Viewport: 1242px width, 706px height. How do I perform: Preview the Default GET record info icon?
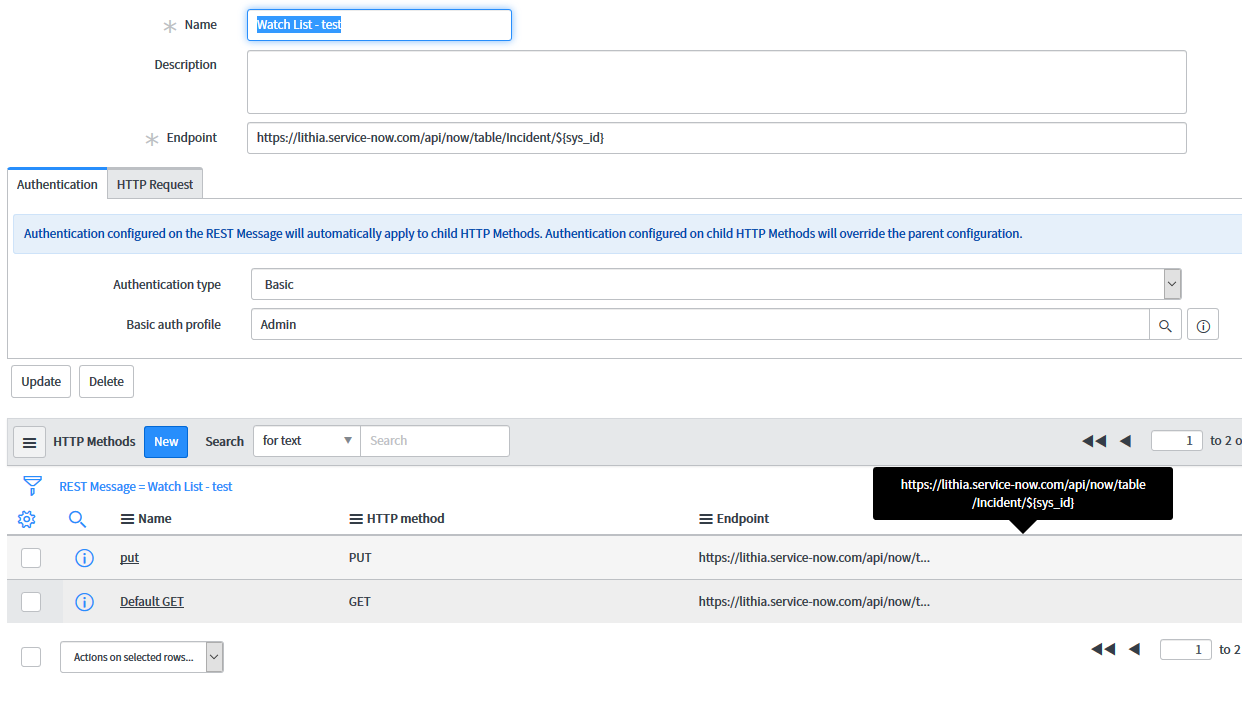tap(84, 602)
